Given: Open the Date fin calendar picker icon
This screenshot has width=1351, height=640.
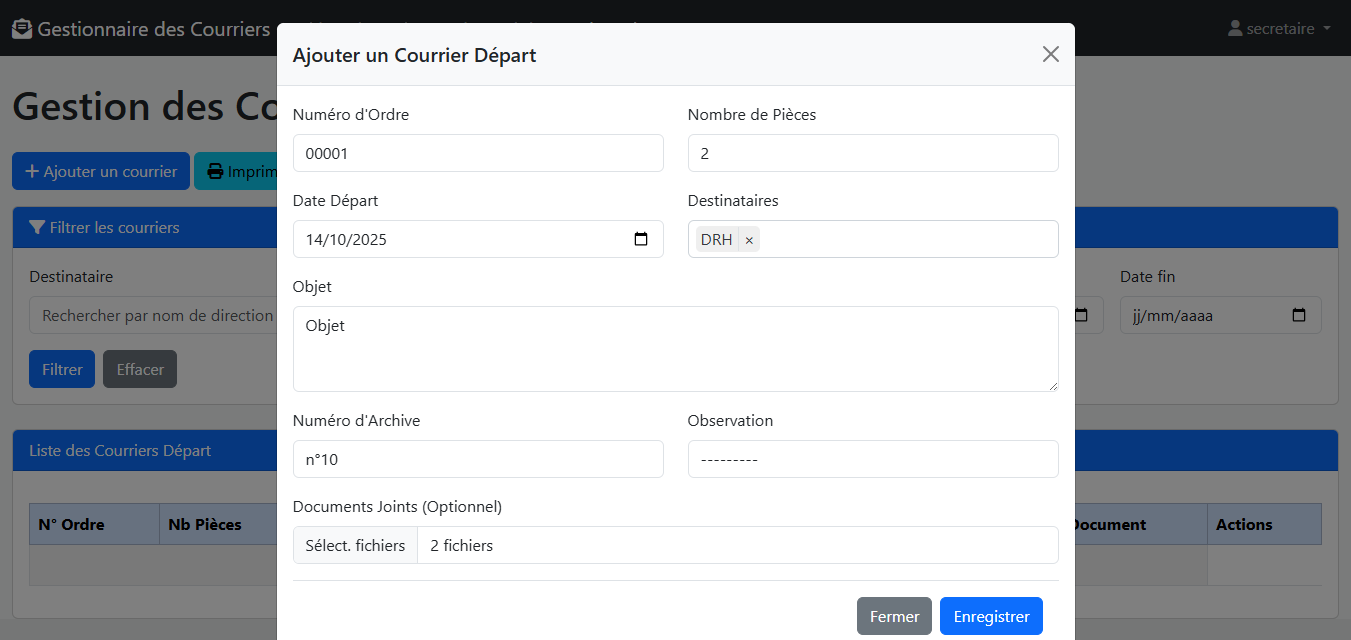Looking at the screenshot, I should pyautogui.click(x=1299, y=315).
